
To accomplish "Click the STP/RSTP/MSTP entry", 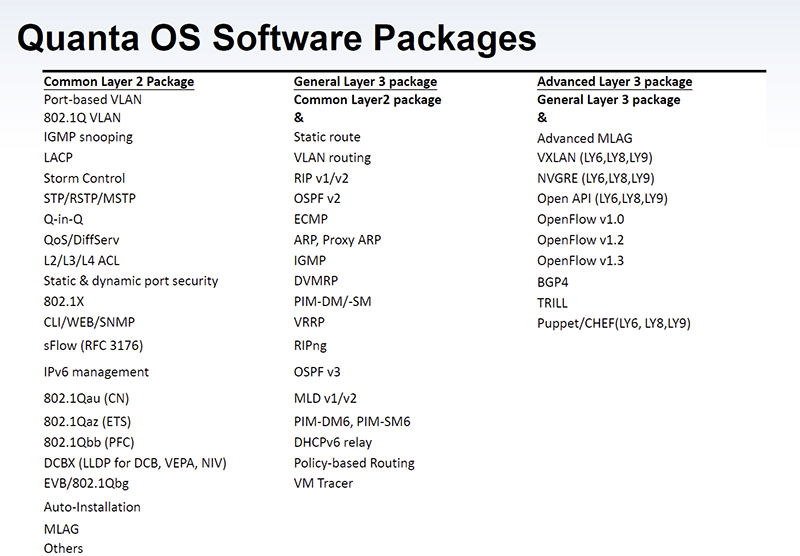I will click(x=89, y=198).
